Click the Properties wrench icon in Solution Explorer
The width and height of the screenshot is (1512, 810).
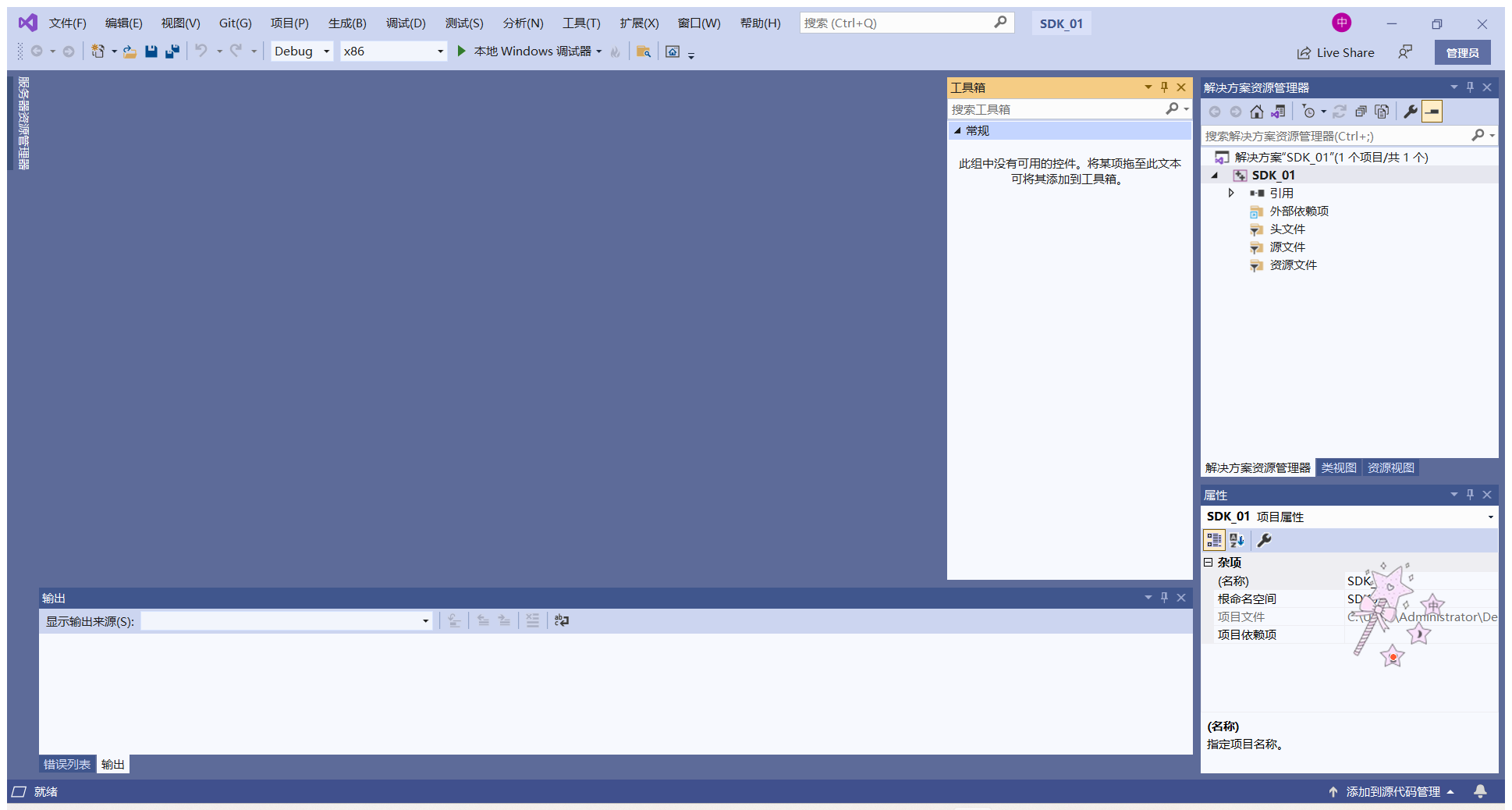[1410, 111]
